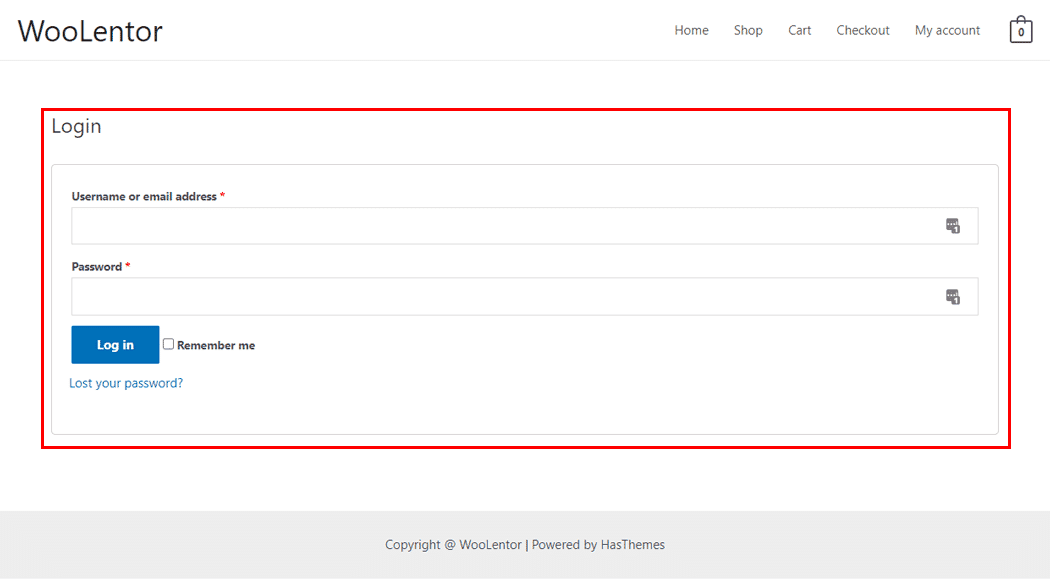
Task: Focus the Username or email address field
Action: click(500, 226)
